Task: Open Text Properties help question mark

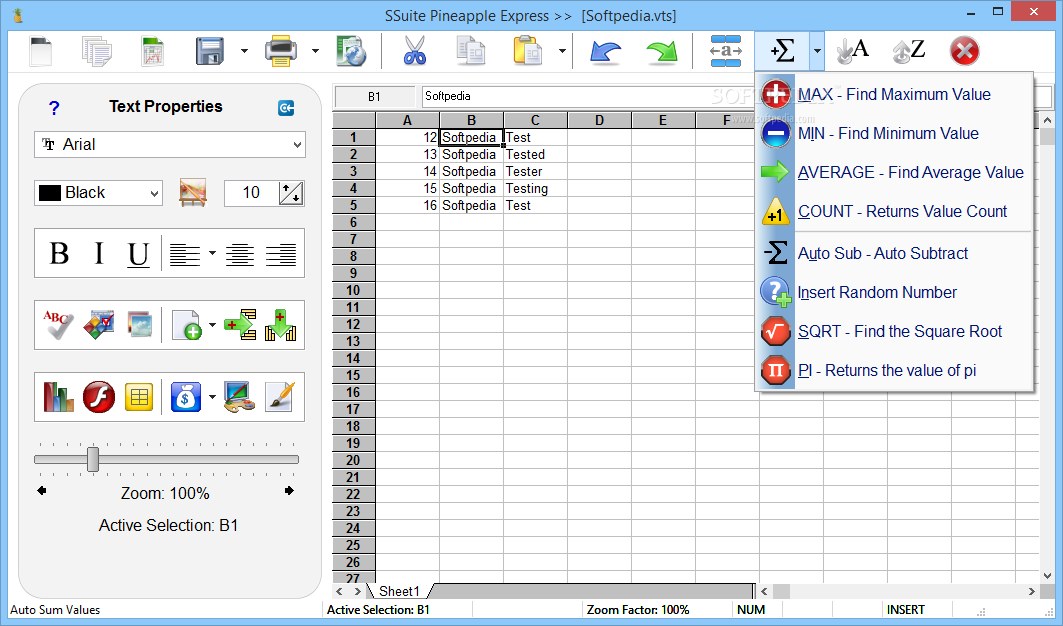Action: coord(54,108)
